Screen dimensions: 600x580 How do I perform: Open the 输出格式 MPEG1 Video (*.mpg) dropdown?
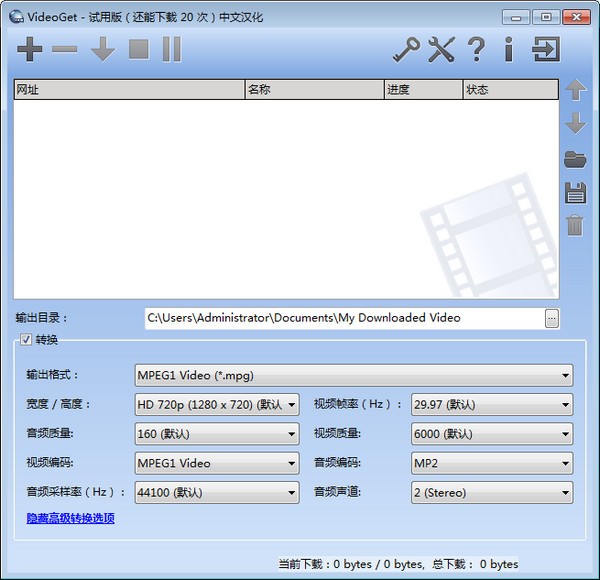[x=354, y=375]
